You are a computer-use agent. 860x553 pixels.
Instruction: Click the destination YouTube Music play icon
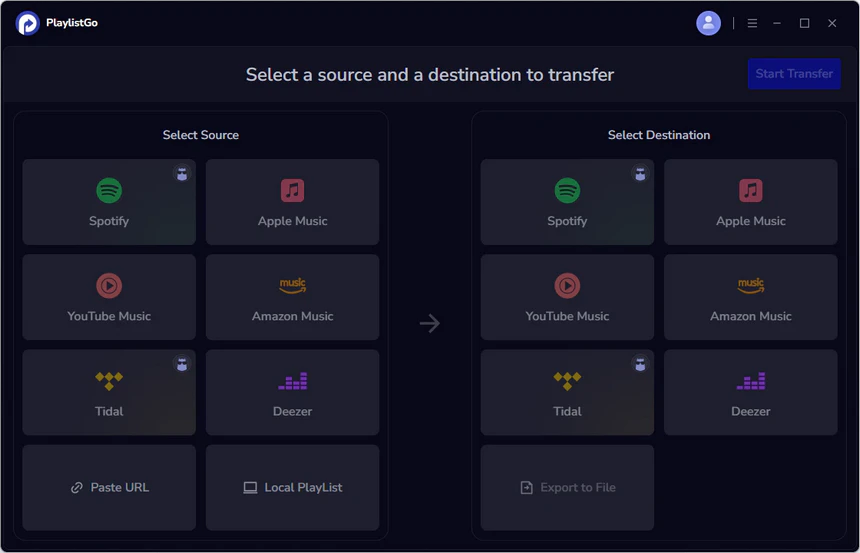pos(567,285)
